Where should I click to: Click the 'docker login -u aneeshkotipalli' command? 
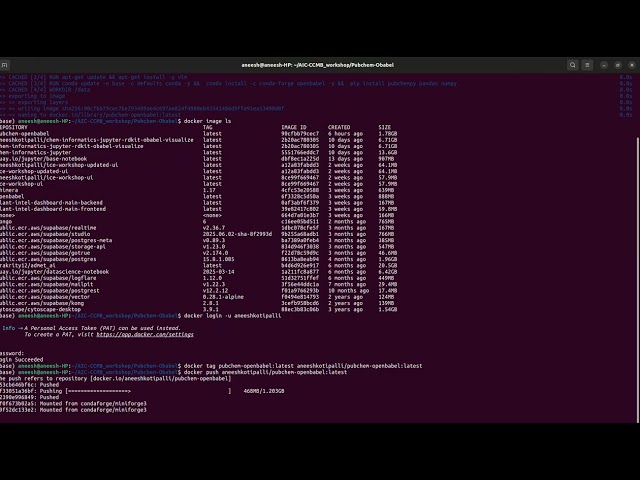pyautogui.click(x=232, y=316)
